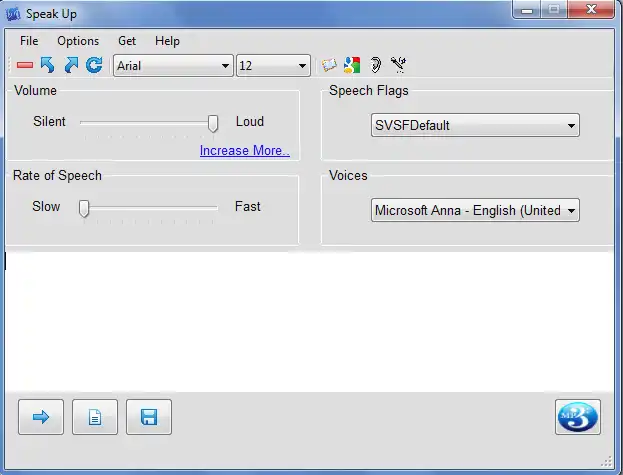Click the card/note icon in toolbar
This screenshot has height=475, width=623.
pos(329,65)
